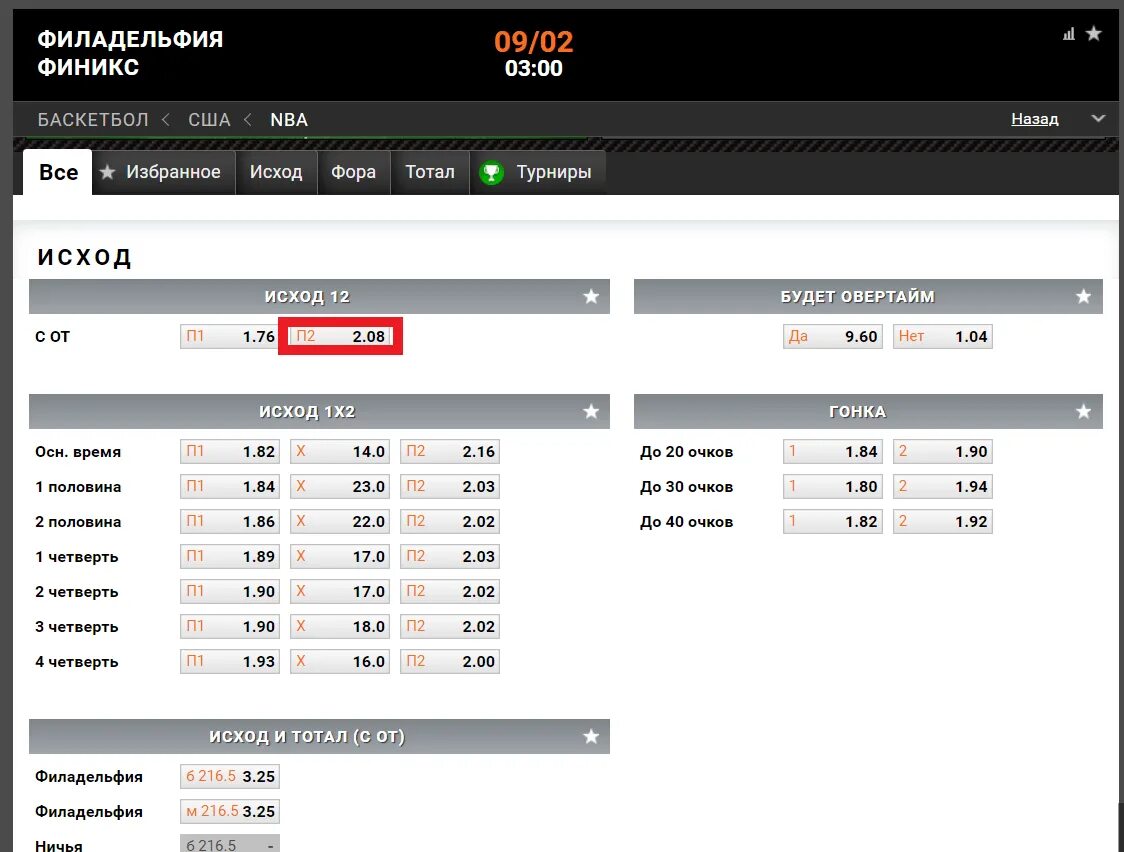This screenshot has height=852, width=1124.
Task: Favorite the БУДЕТ ОВЕРТАЙМ market star
Action: tap(1083, 297)
